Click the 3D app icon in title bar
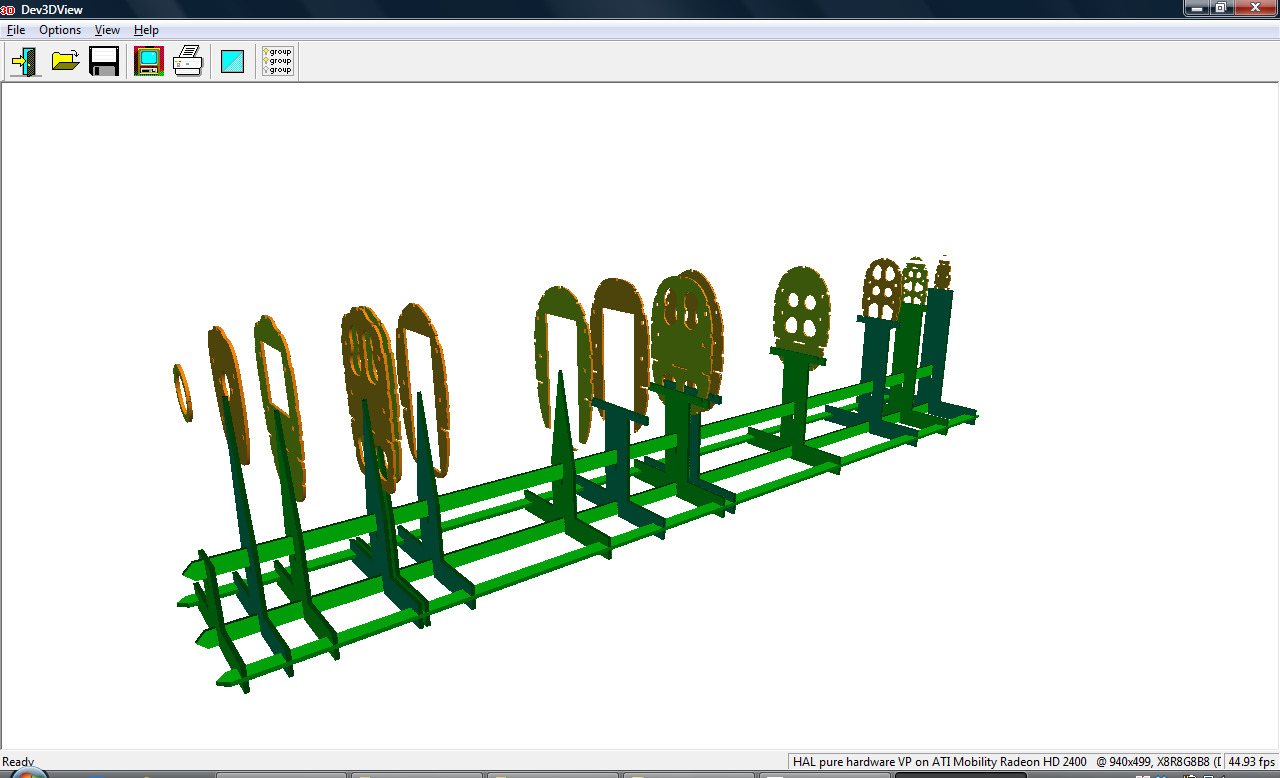1280x778 pixels. click(8, 9)
